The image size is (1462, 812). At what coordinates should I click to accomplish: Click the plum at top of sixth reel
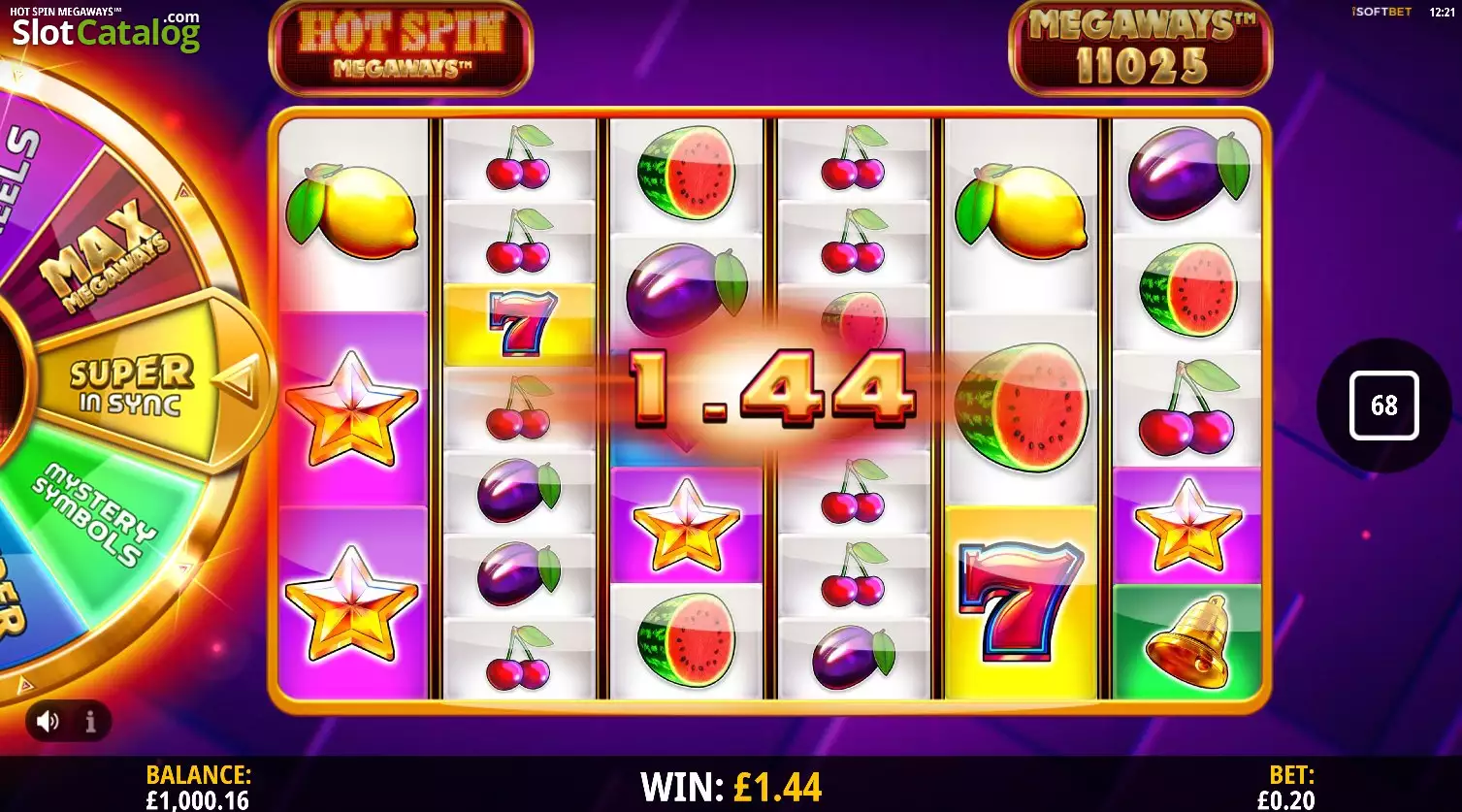[1188, 174]
